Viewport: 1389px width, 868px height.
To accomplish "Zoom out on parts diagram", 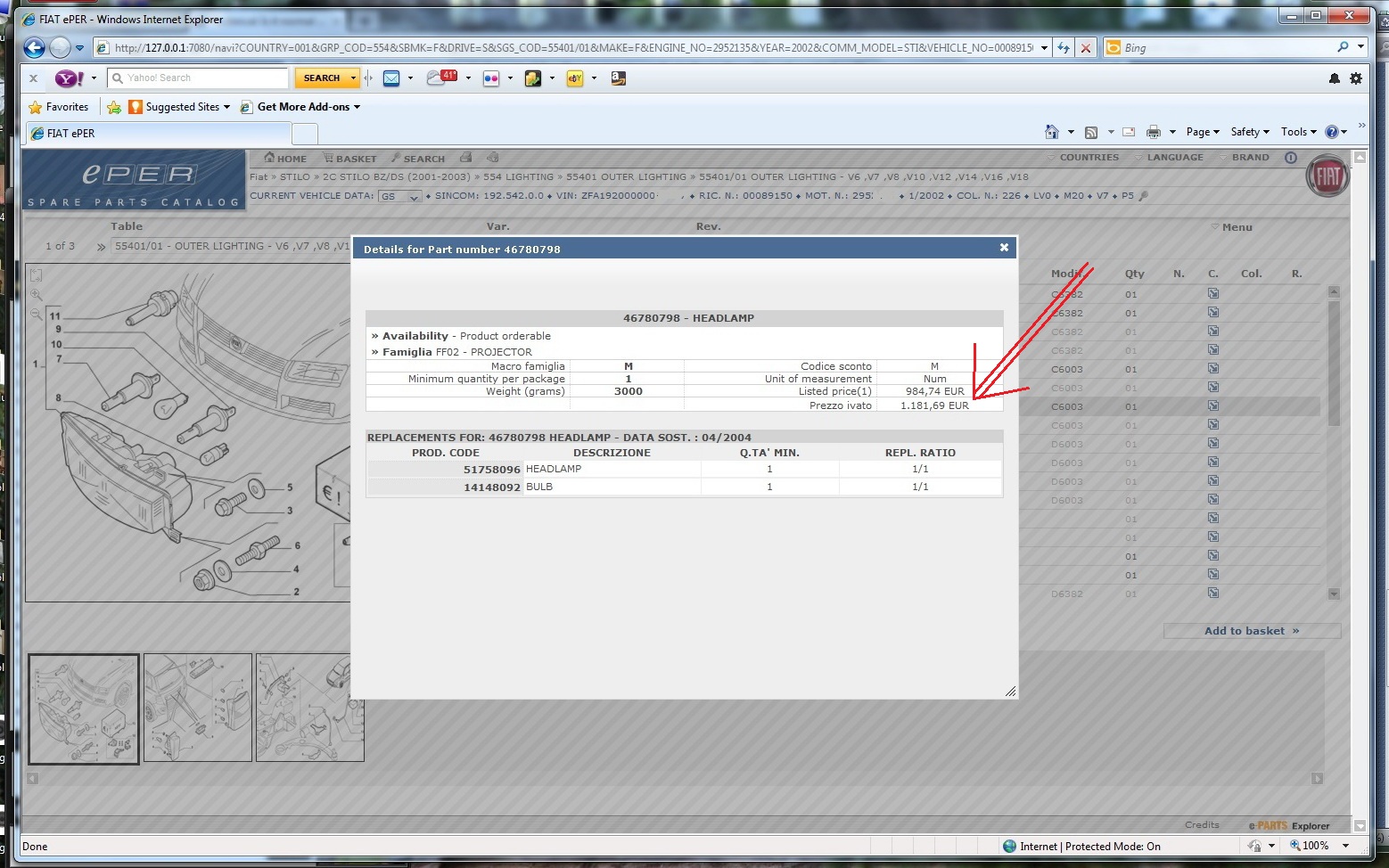I will tap(37, 314).
